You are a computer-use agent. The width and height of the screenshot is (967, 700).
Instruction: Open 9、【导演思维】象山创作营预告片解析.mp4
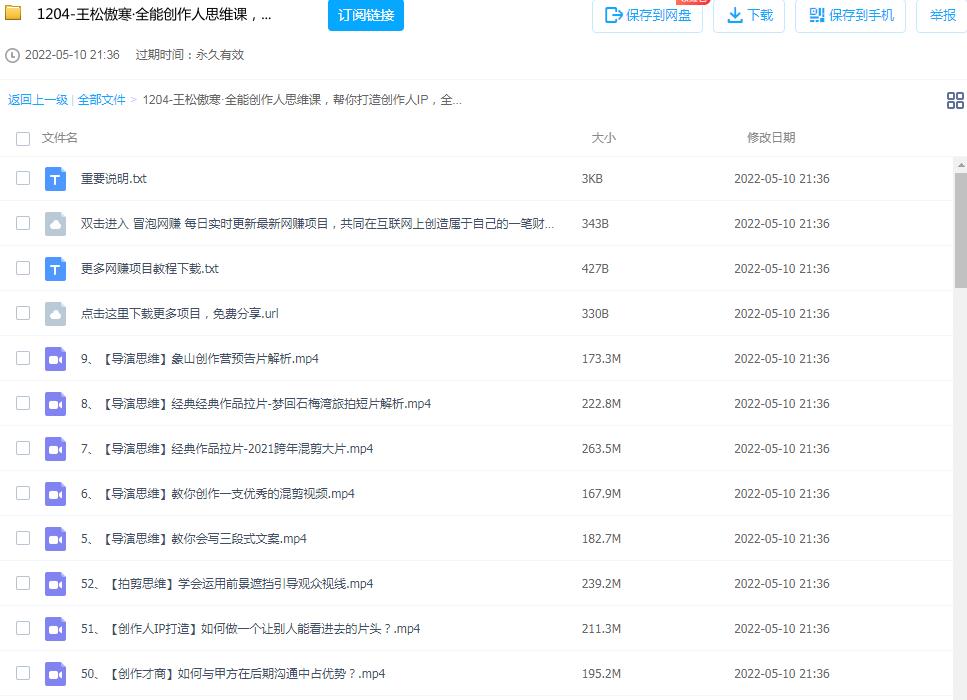pos(200,359)
